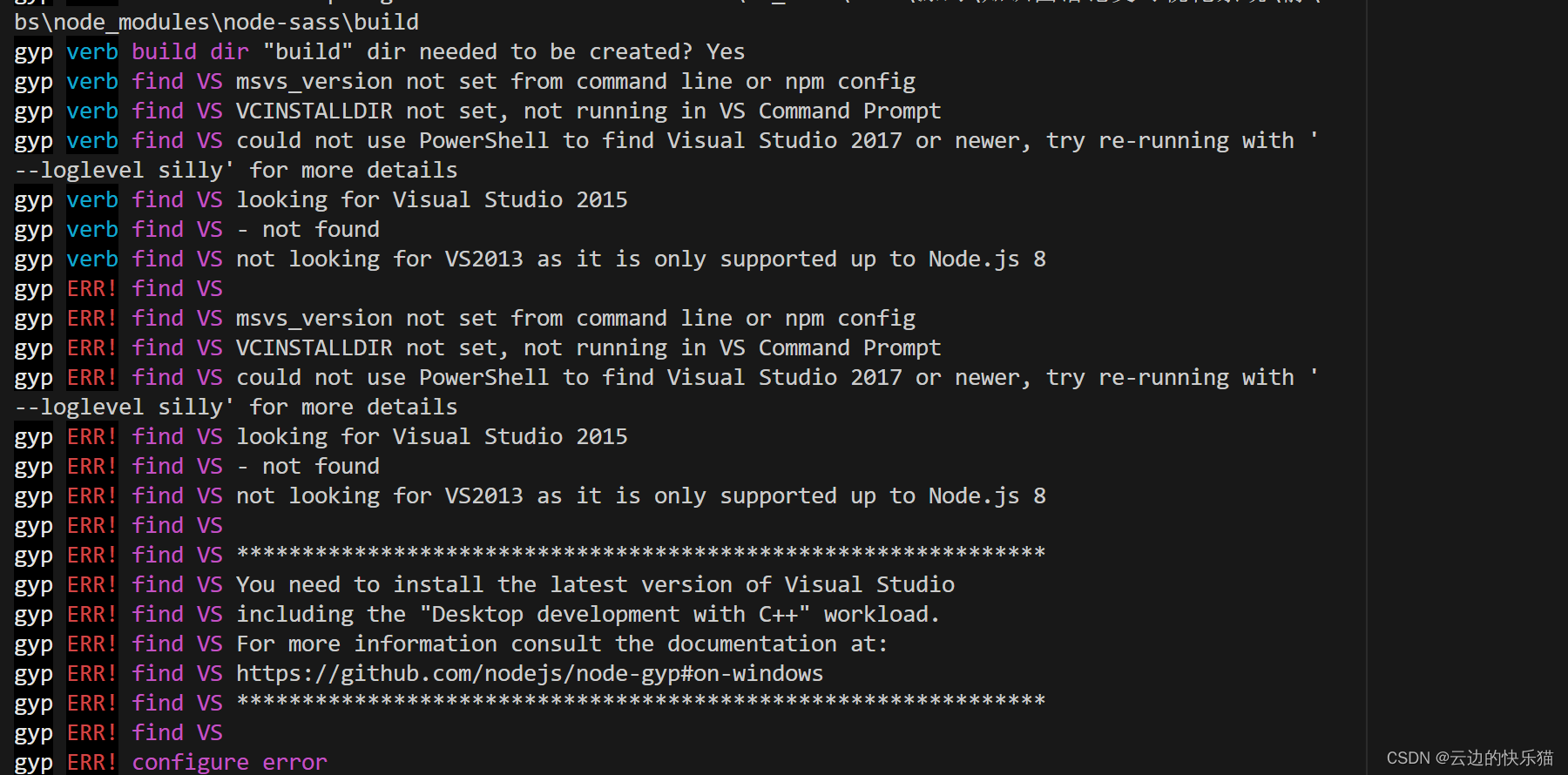This screenshot has height=775, width=1568.
Task: Click the asterisk row above "You need to install"
Action: pos(641,553)
